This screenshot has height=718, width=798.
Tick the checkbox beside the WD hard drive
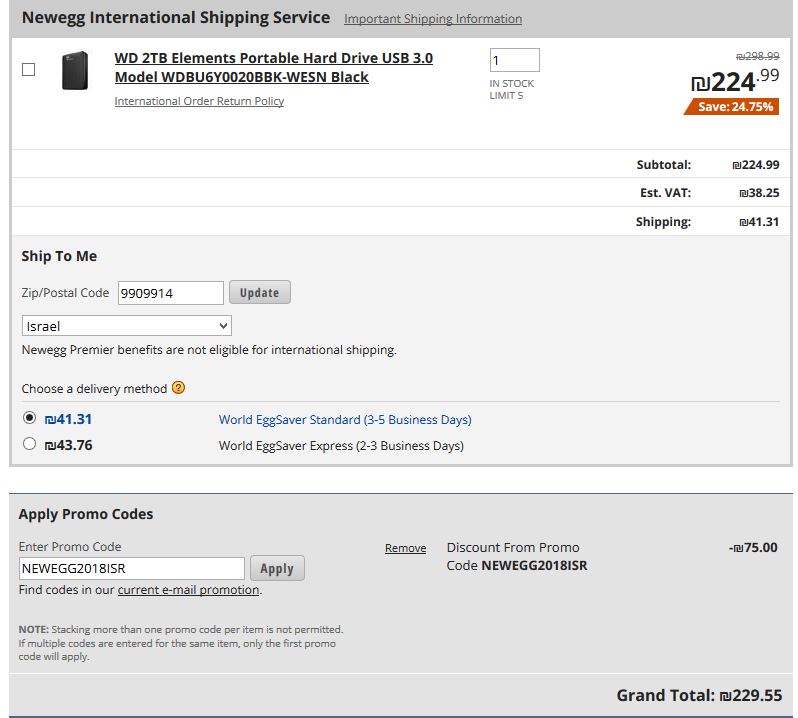click(28, 69)
